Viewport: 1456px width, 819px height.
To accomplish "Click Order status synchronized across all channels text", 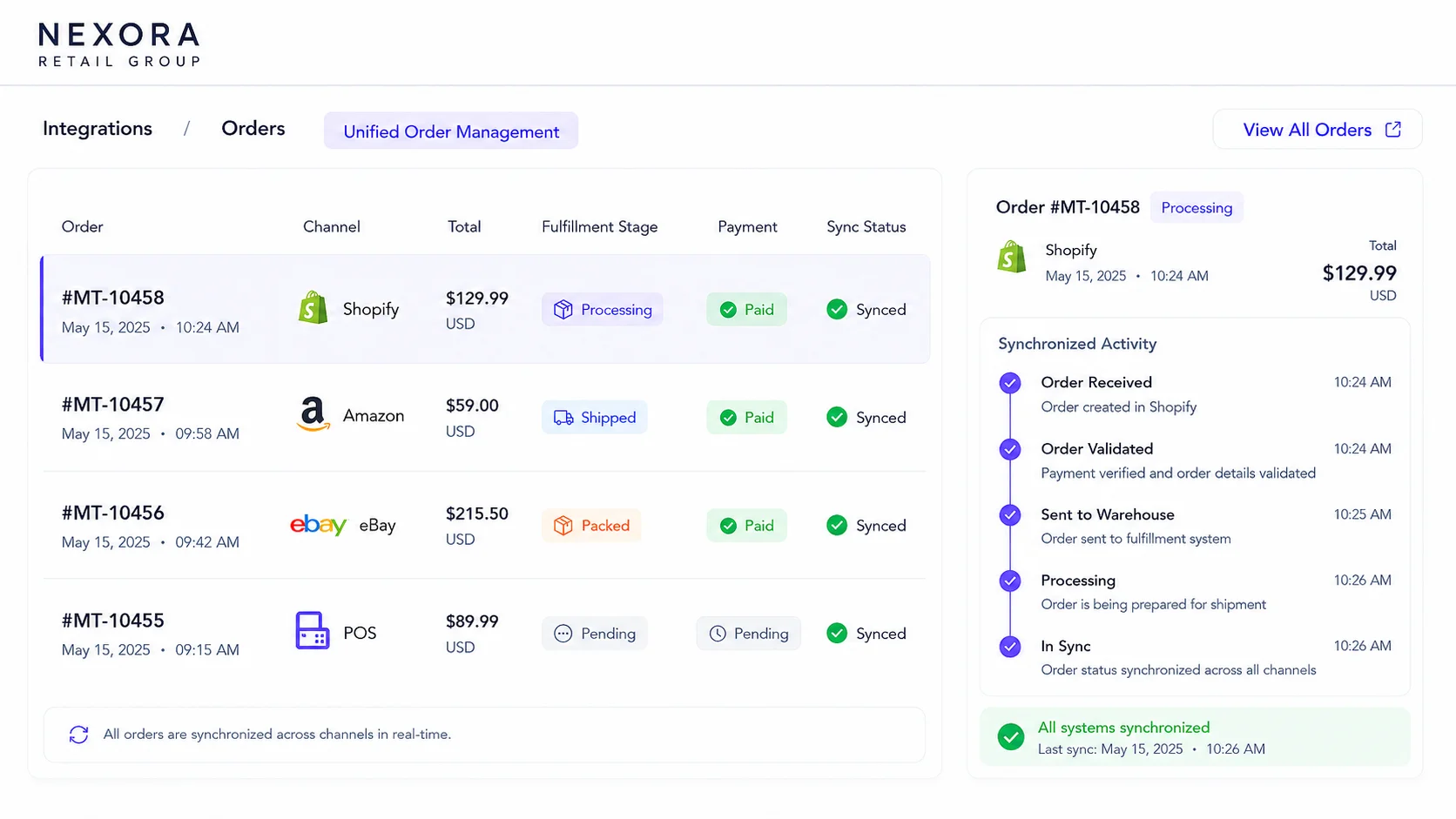I will [1178, 670].
